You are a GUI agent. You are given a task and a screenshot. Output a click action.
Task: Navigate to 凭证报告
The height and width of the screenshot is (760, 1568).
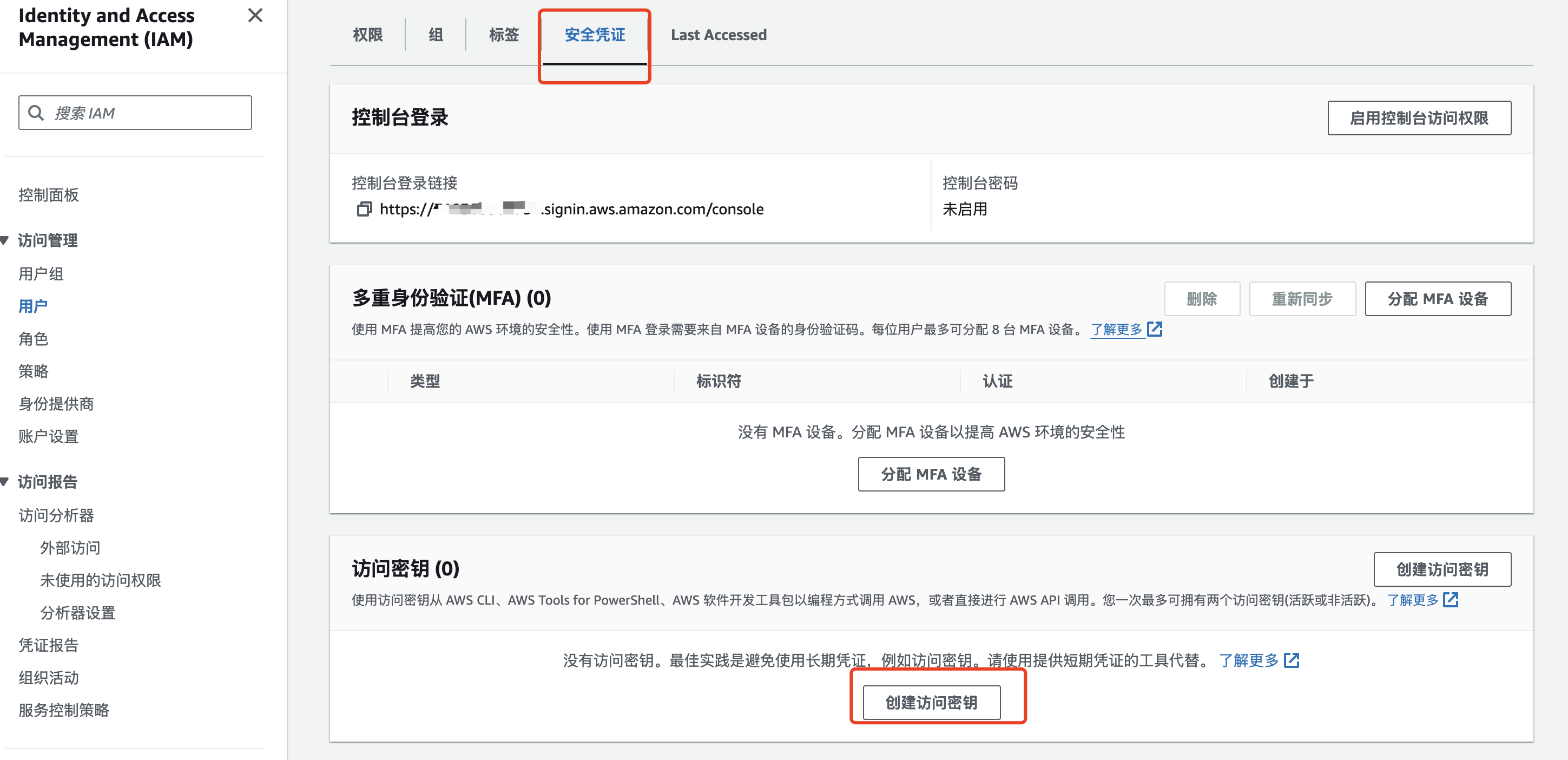point(49,645)
